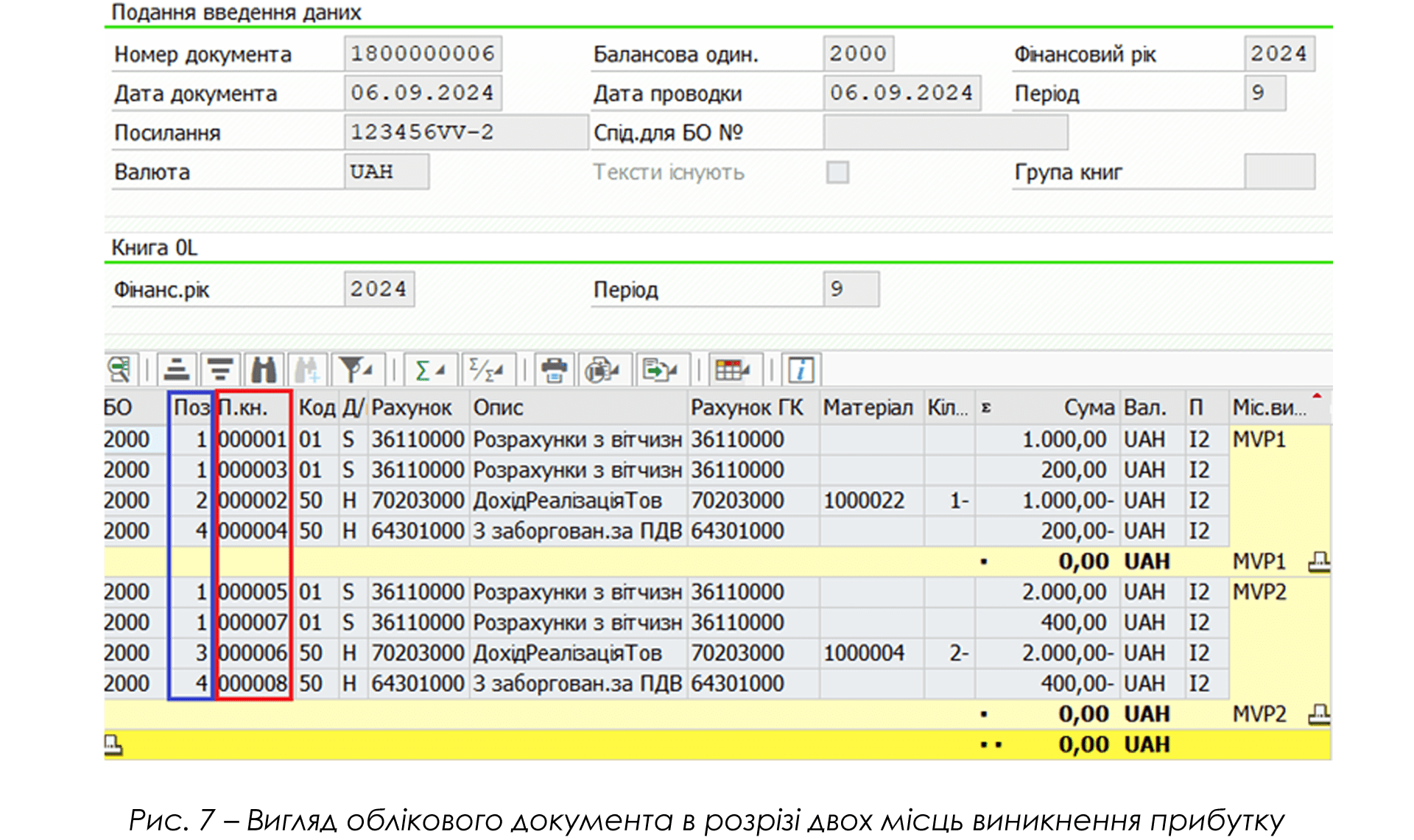This screenshot has height=840, width=1414.
Task: Click the empty Група книг field
Action: tap(1279, 172)
